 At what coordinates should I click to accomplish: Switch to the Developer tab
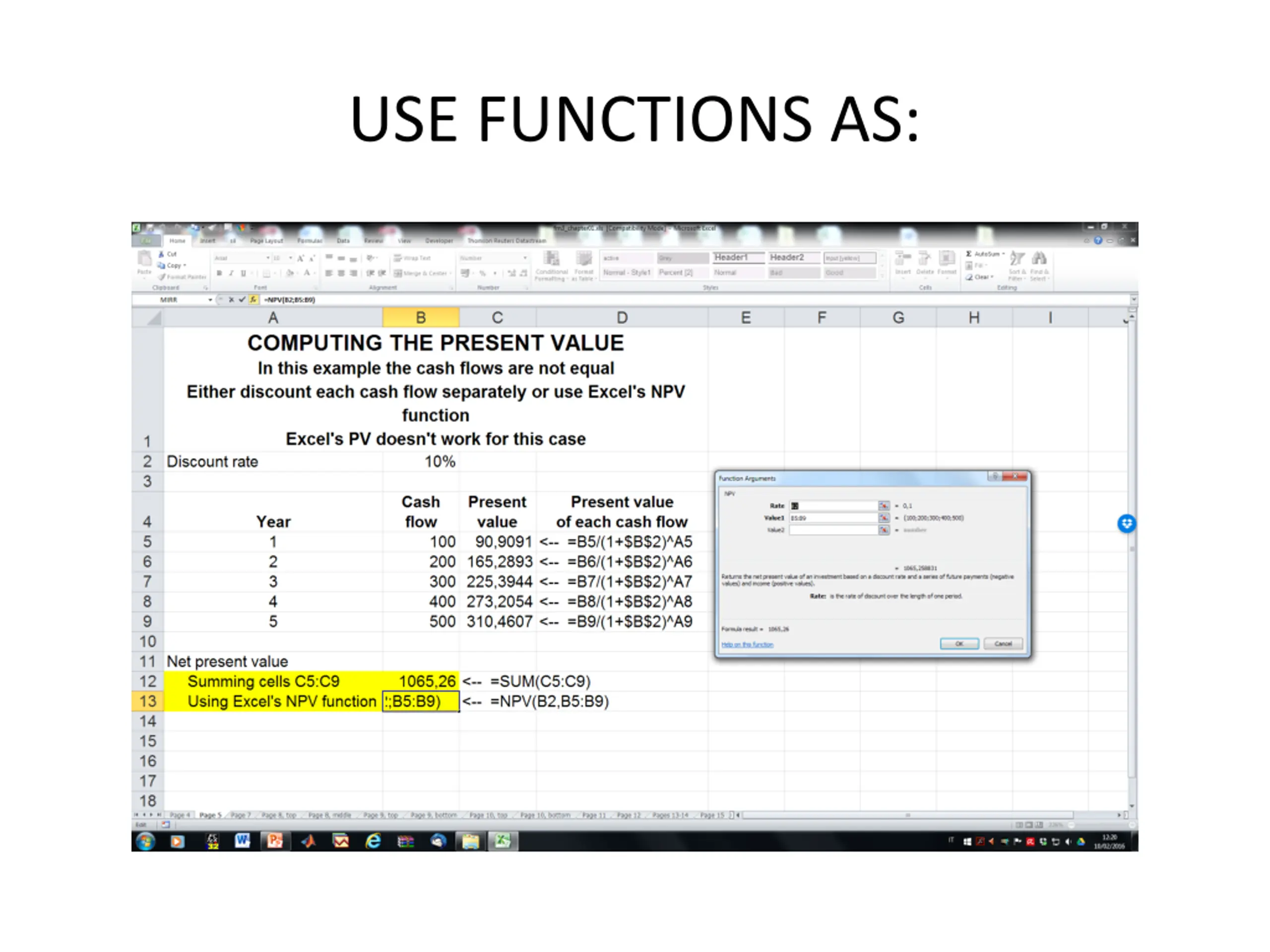click(439, 241)
